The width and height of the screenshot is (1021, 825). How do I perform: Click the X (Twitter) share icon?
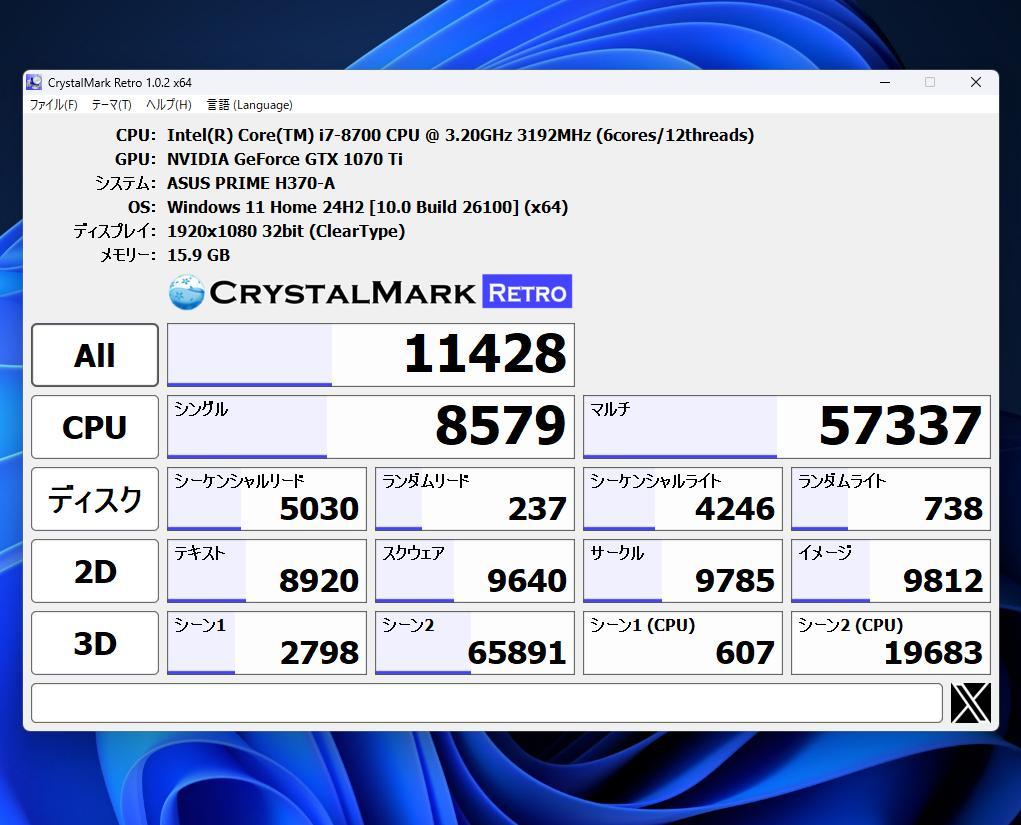(x=970, y=703)
